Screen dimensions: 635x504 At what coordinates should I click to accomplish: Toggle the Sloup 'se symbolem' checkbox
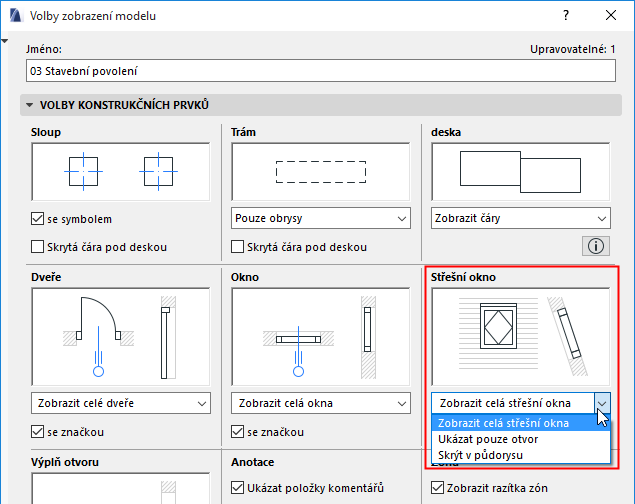pyautogui.click(x=39, y=219)
